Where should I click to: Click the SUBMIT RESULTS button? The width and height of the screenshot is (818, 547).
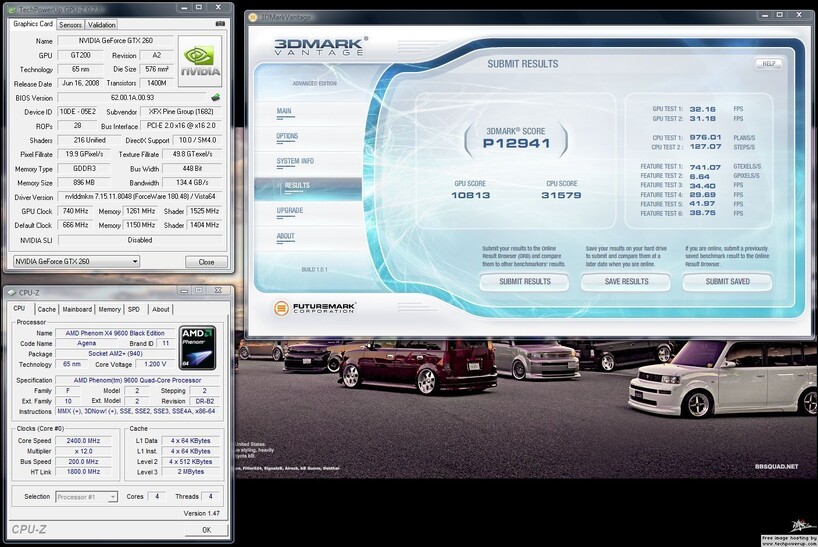click(x=525, y=282)
